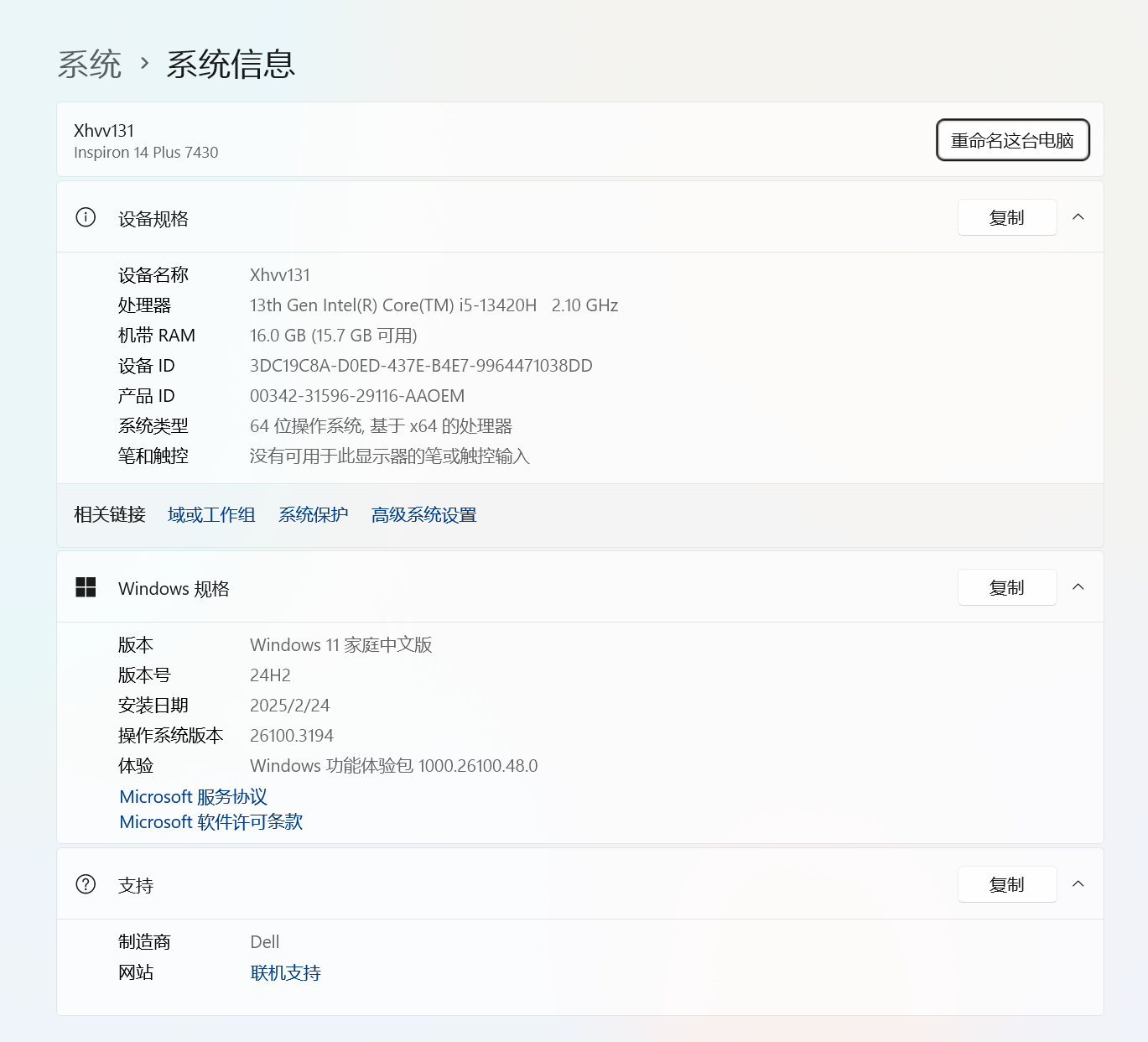Open the Microsoft 软件许可条款 link
The image size is (1148, 1042).
point(210,821)
